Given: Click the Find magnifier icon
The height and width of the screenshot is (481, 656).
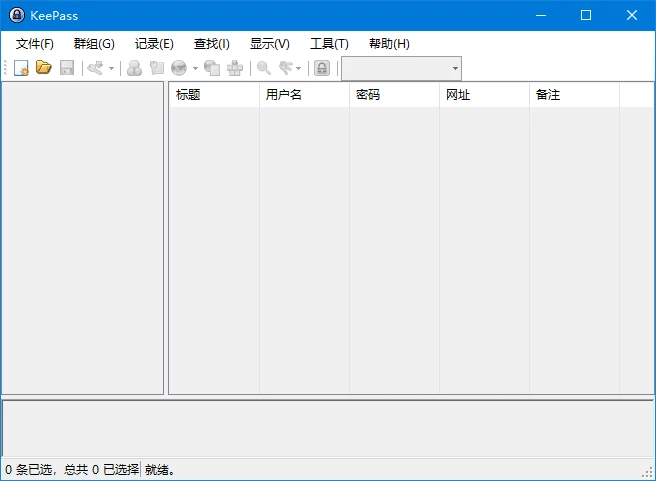Looking at the screenshot, I should (264, 68).
